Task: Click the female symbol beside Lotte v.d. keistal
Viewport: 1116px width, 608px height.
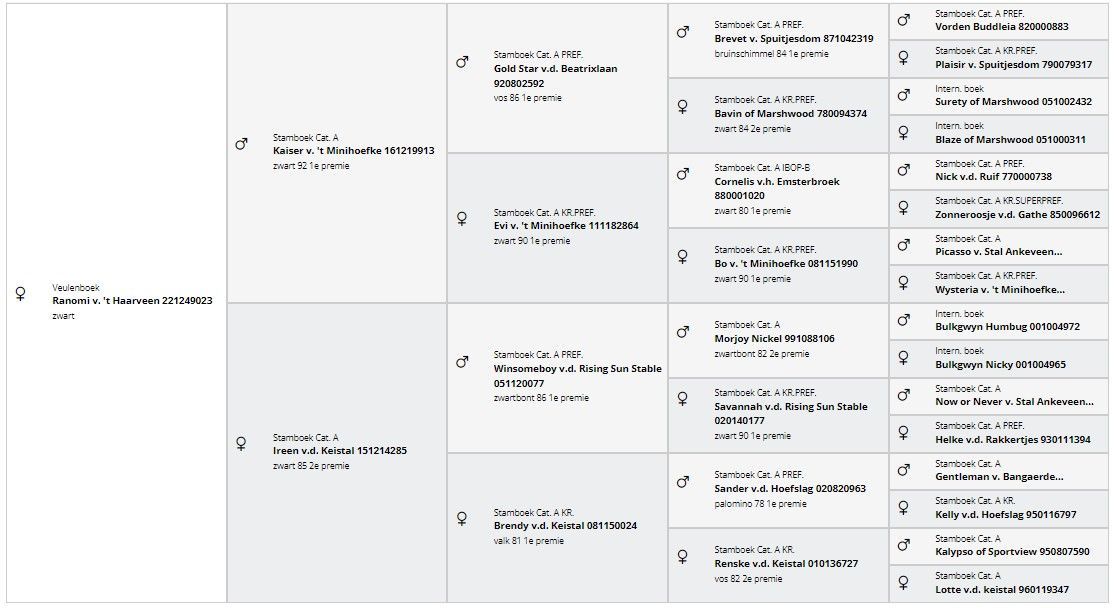Action: [903, 582]
